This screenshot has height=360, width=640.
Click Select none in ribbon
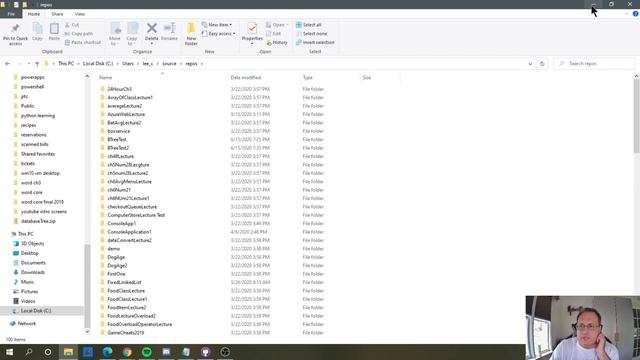click(311, 33)
